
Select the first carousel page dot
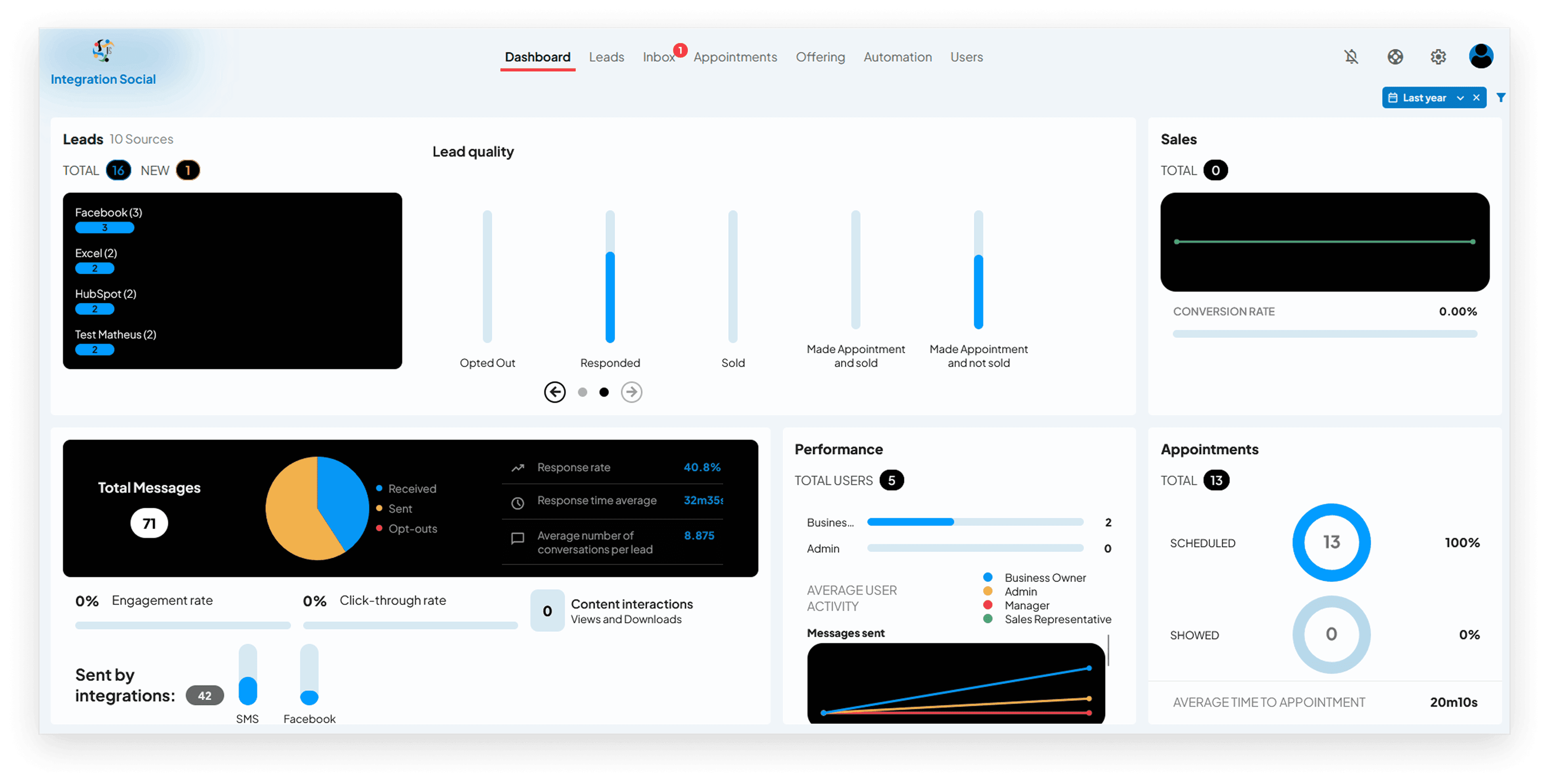coord(582,392)
